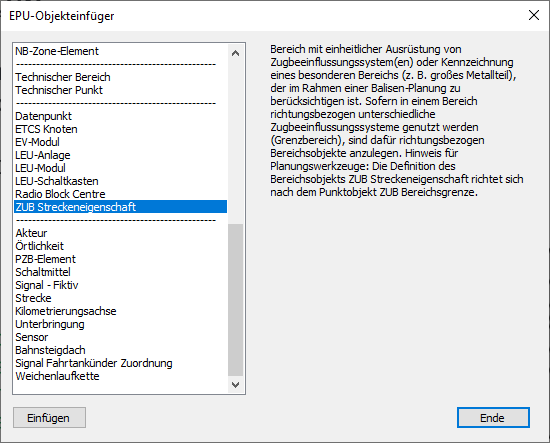Click the list scroll up arrow
This screenshot has height=443, width=550.
click(x=235, y=53)
